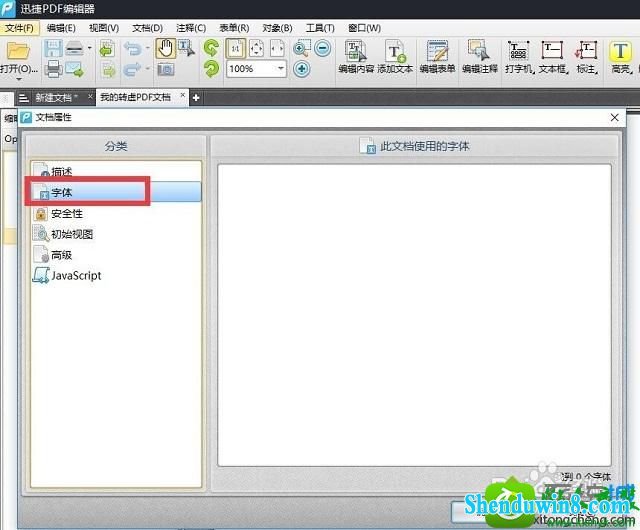The width and height of the screenshot is (640, 530).
Task: Click the fit width icon
Action: (x=277, y=49)
